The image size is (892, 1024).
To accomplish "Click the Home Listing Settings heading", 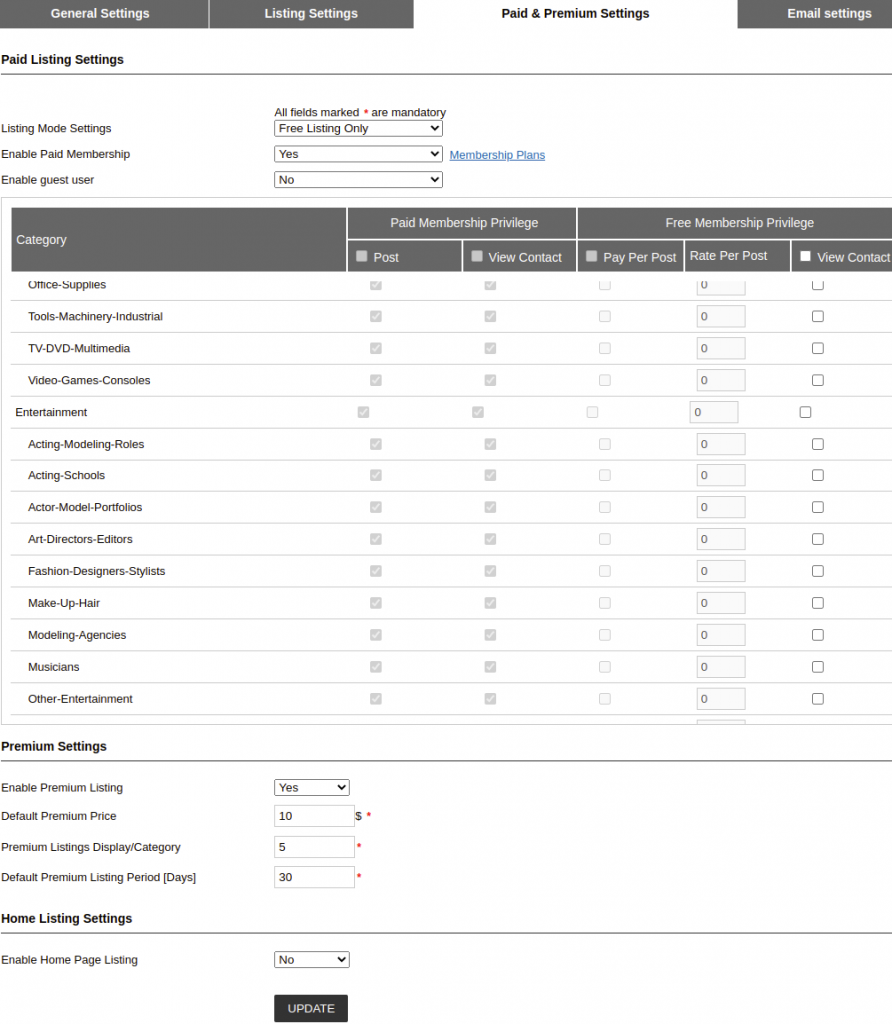I will (x=67, y=919).
